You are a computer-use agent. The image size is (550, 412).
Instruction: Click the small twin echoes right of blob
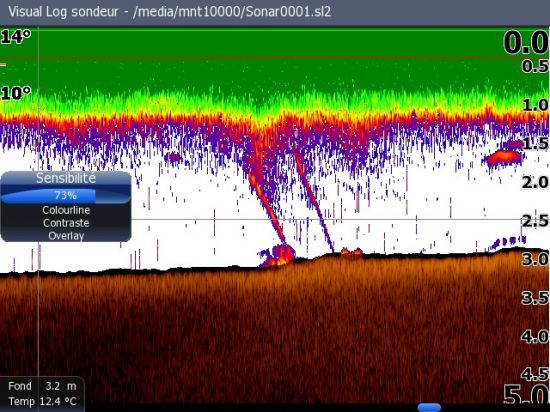pos(351,251)
